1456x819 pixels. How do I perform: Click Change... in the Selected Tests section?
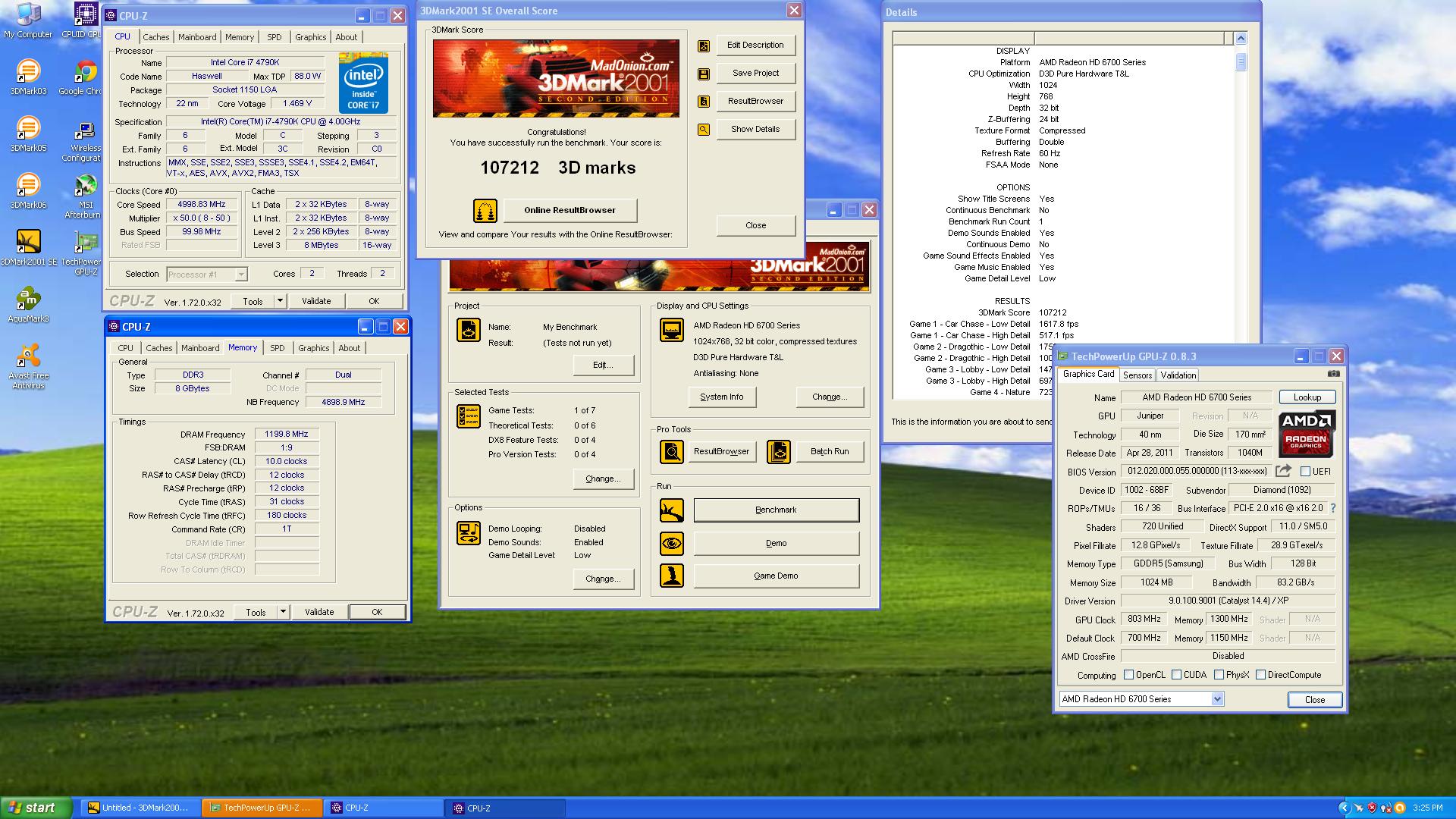[x=604, y=479]
